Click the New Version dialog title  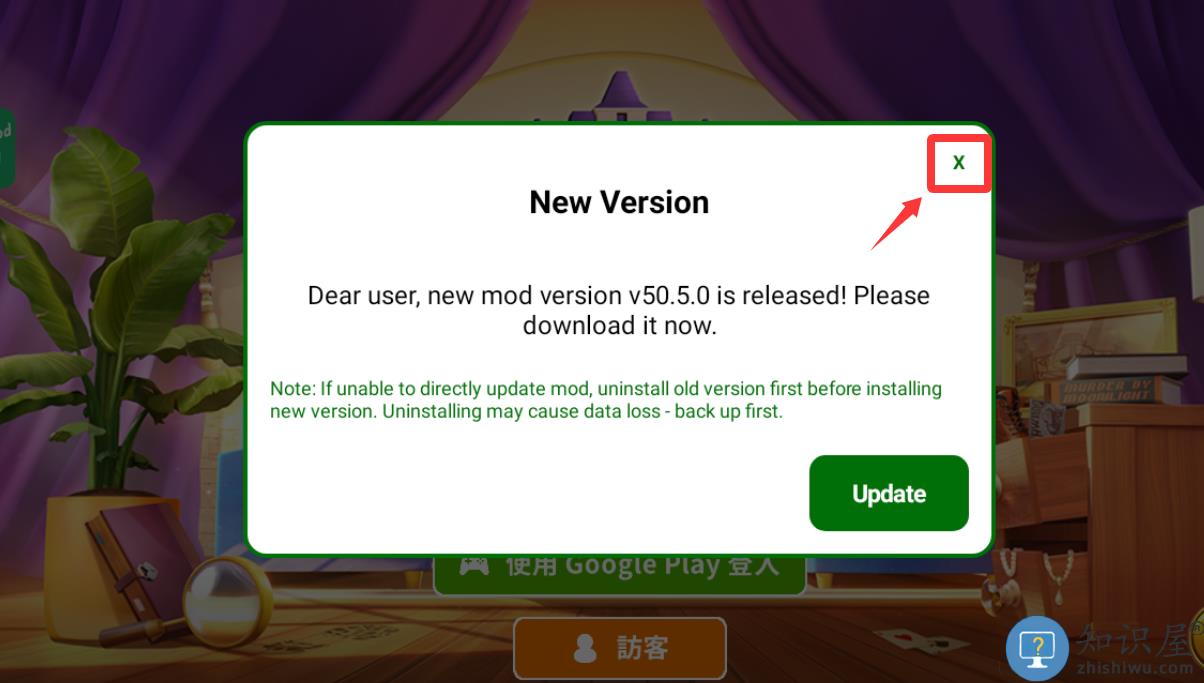pos(619,202)
